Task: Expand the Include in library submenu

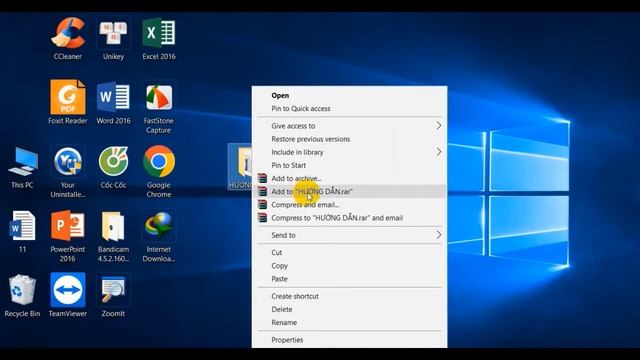Action: (x=349, y=152)
